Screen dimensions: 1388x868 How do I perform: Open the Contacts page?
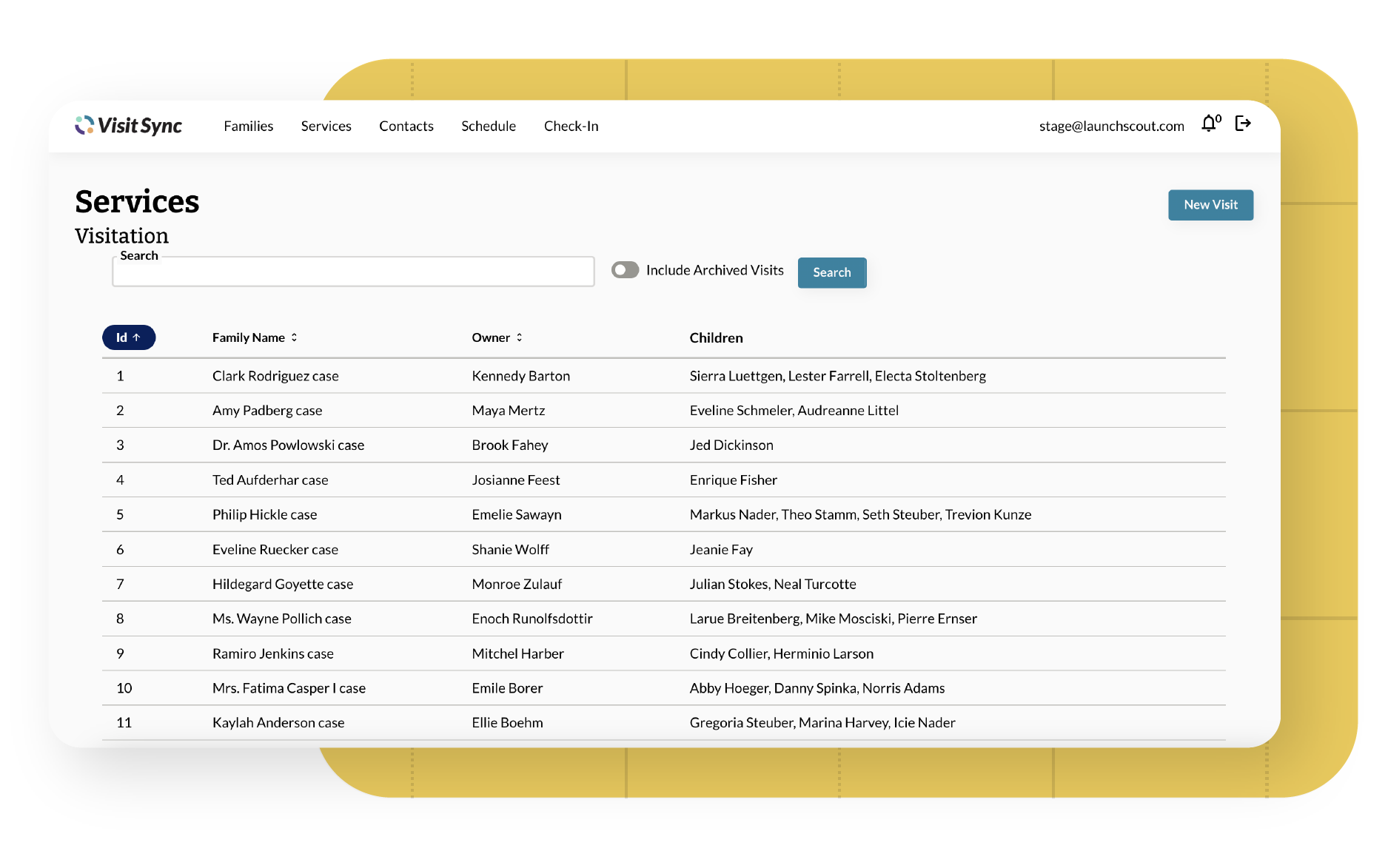(406, 127)
